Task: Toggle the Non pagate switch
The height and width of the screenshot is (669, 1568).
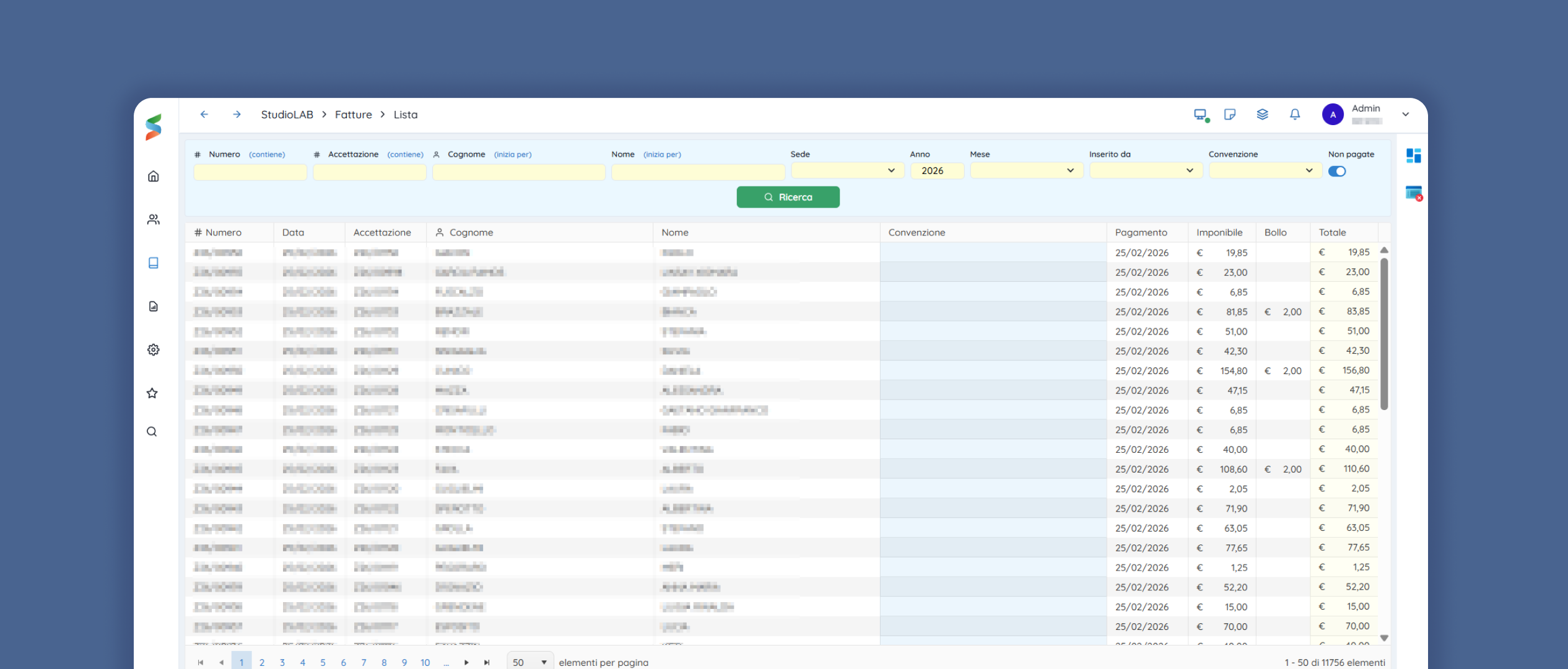Action: coord(1337,172)
